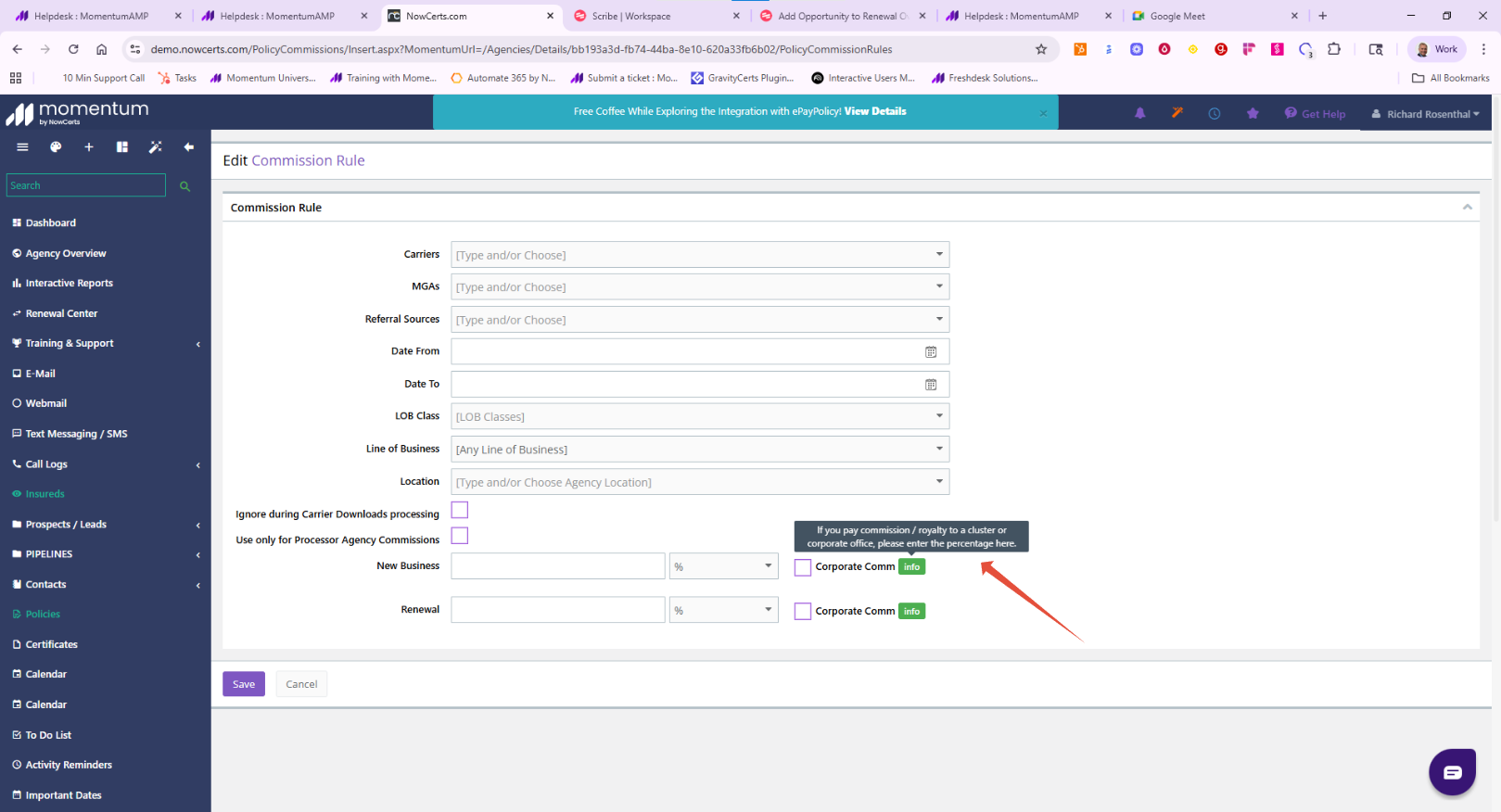This screenshot has width=1501, height=812.
Task: Toggle Ignore during Carrier Downloads processing checkbox
Action: point(460,510)
